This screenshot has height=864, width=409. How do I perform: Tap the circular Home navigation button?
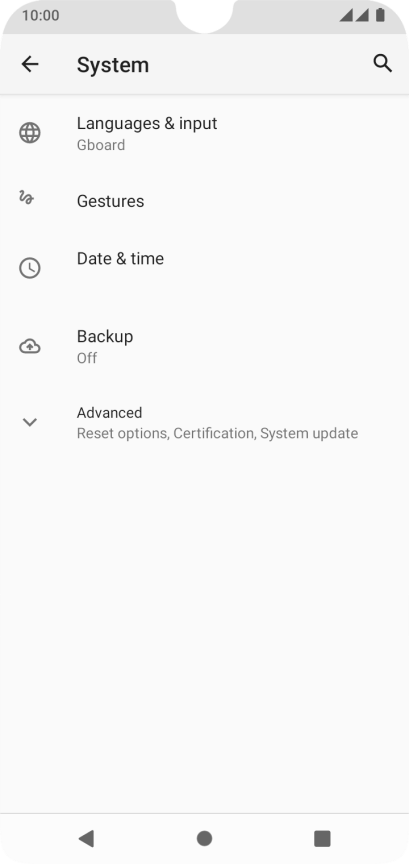[204, 839]
